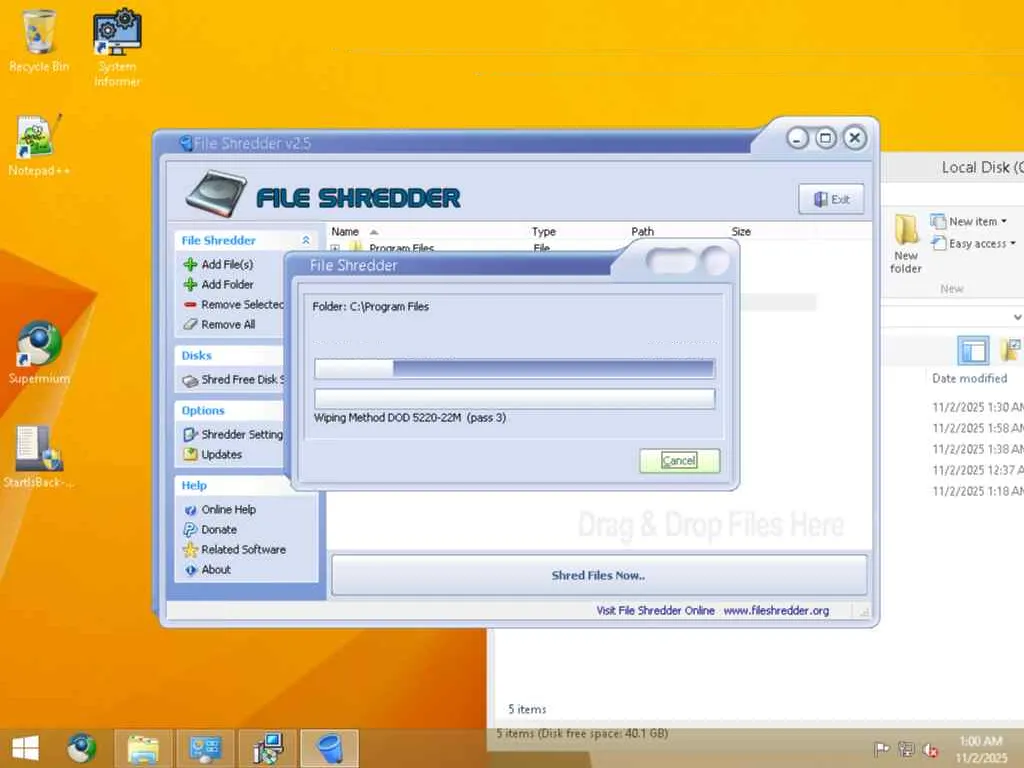Image resolution: width=1024 pixels, height=768 pixels.
Task: Click Remove Selected red minus icon
Action: tap(191, 305)
